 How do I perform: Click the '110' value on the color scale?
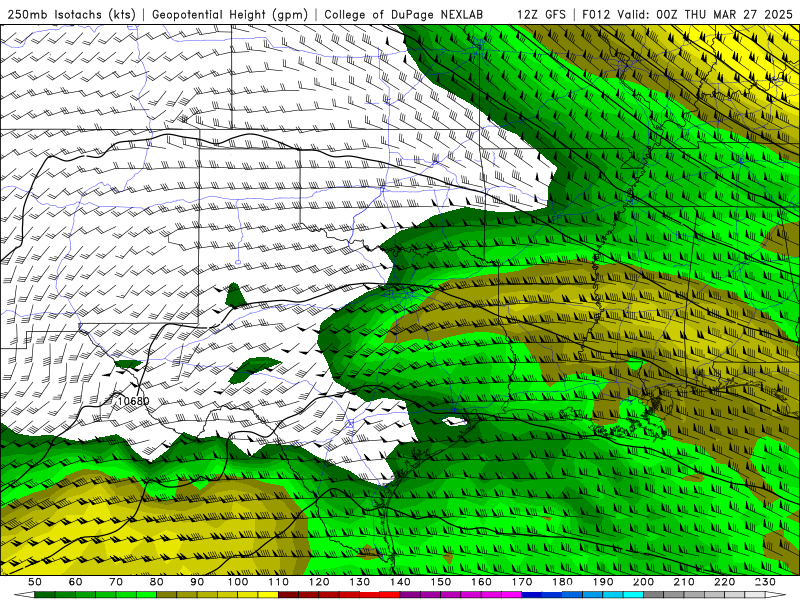click(279, 582)
